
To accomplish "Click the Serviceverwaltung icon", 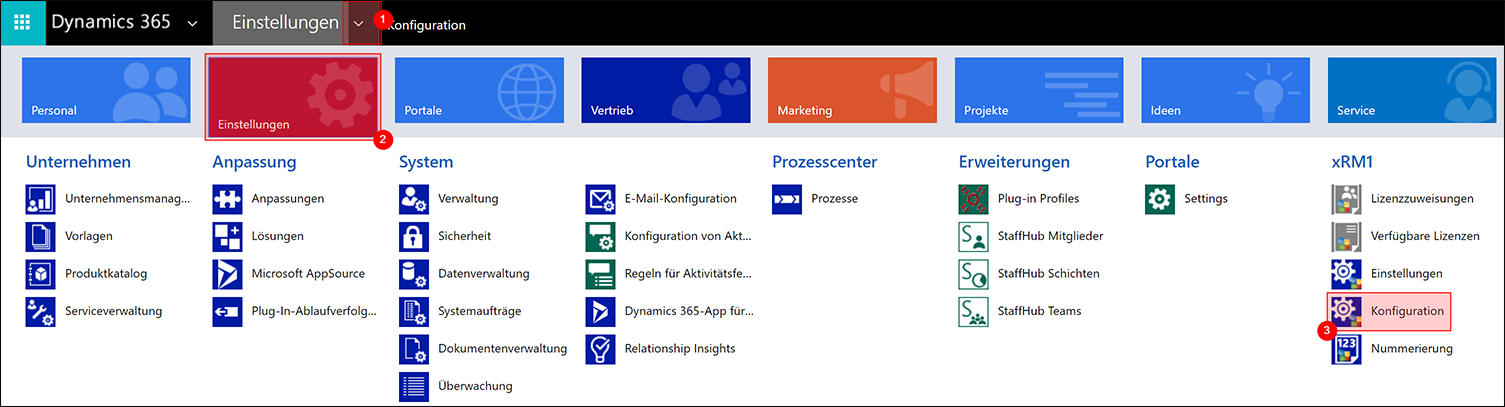I will pos(41,311).
